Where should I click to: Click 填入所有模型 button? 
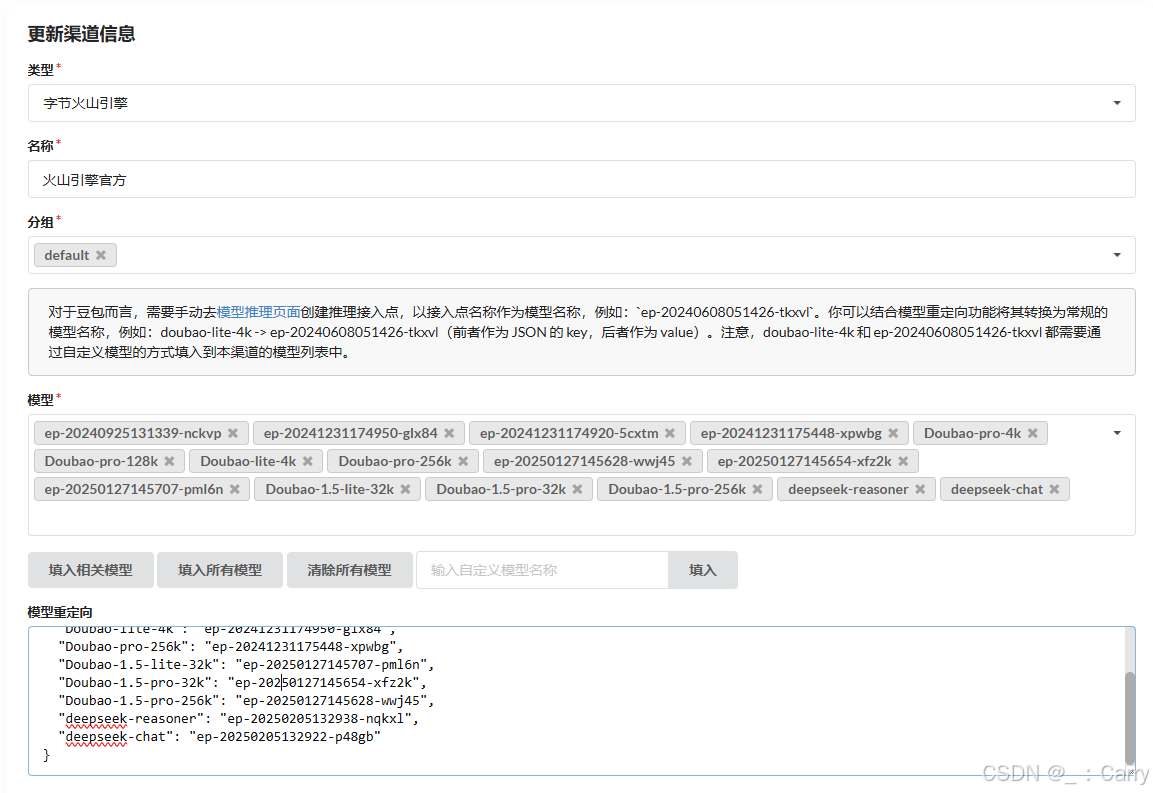(x=220, y=570)
